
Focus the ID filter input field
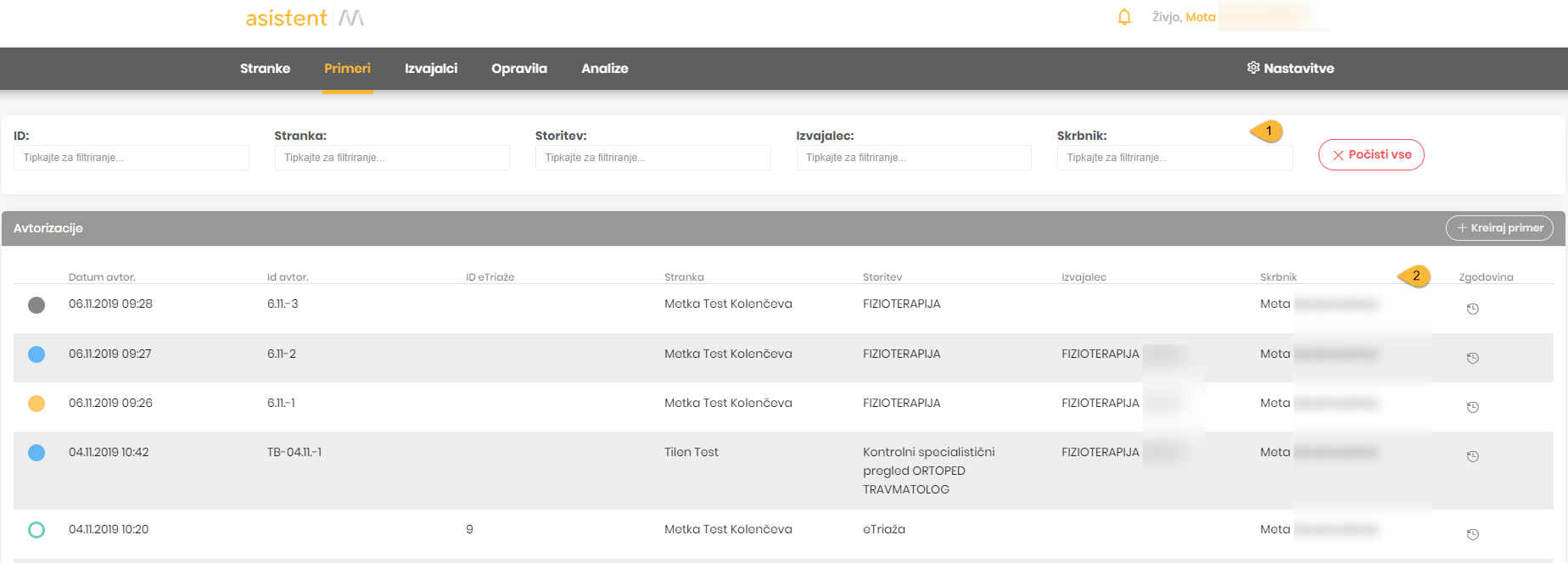(x=132, y=158)
